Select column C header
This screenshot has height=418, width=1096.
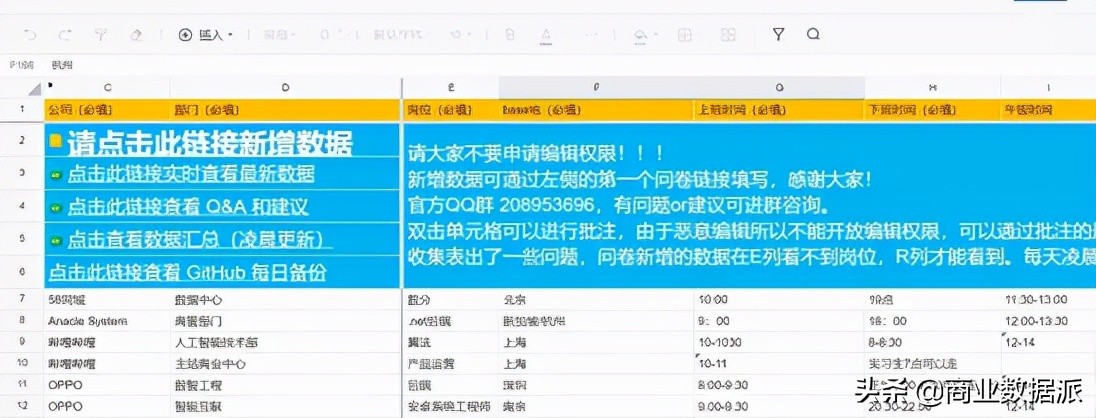pos(107,88)
